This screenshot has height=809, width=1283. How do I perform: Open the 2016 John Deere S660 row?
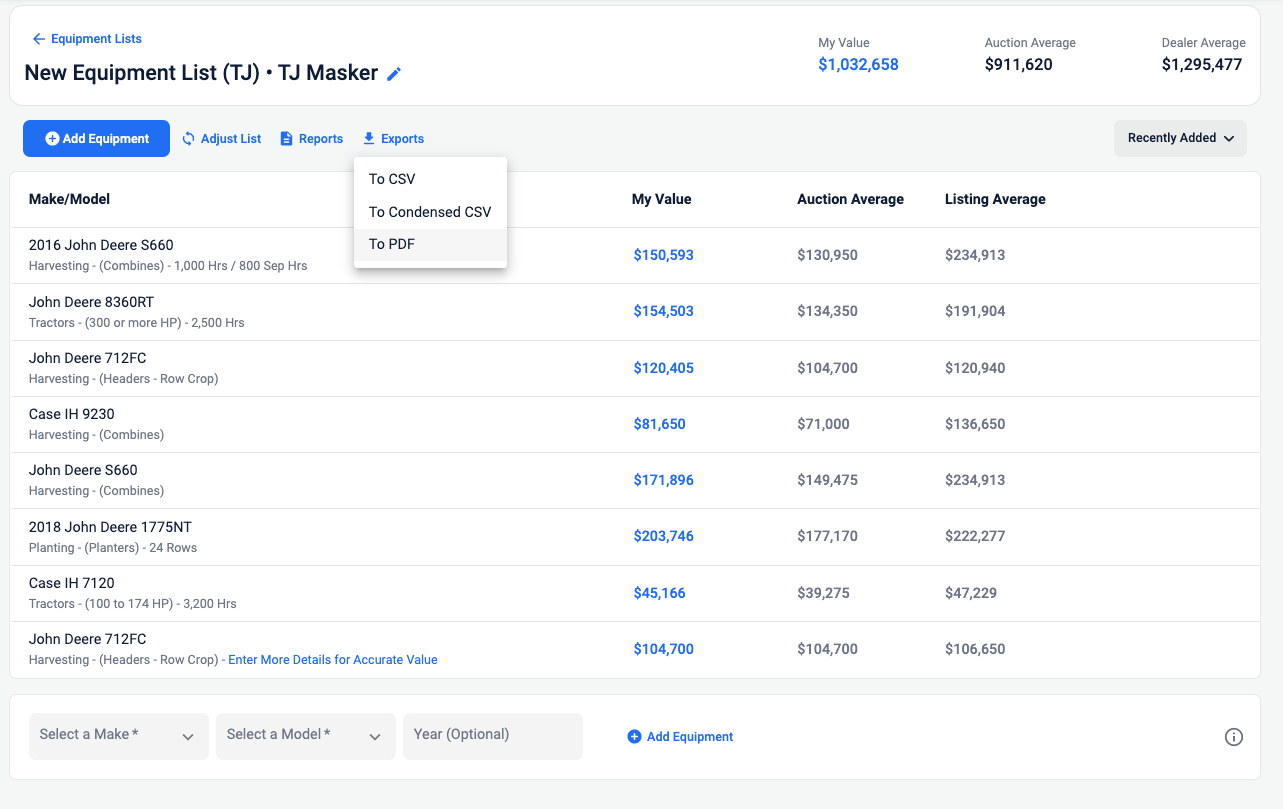pyautogui.click(x=634, y=255)
